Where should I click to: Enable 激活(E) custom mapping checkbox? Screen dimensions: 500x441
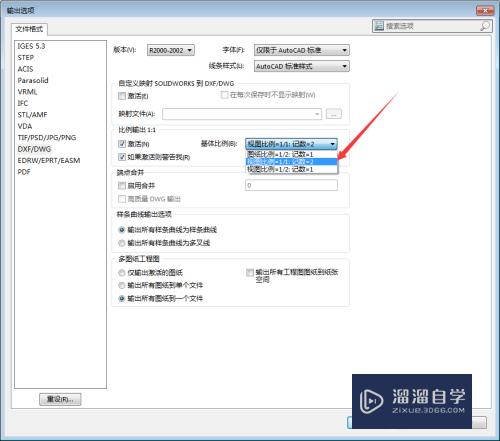[122, 96]
